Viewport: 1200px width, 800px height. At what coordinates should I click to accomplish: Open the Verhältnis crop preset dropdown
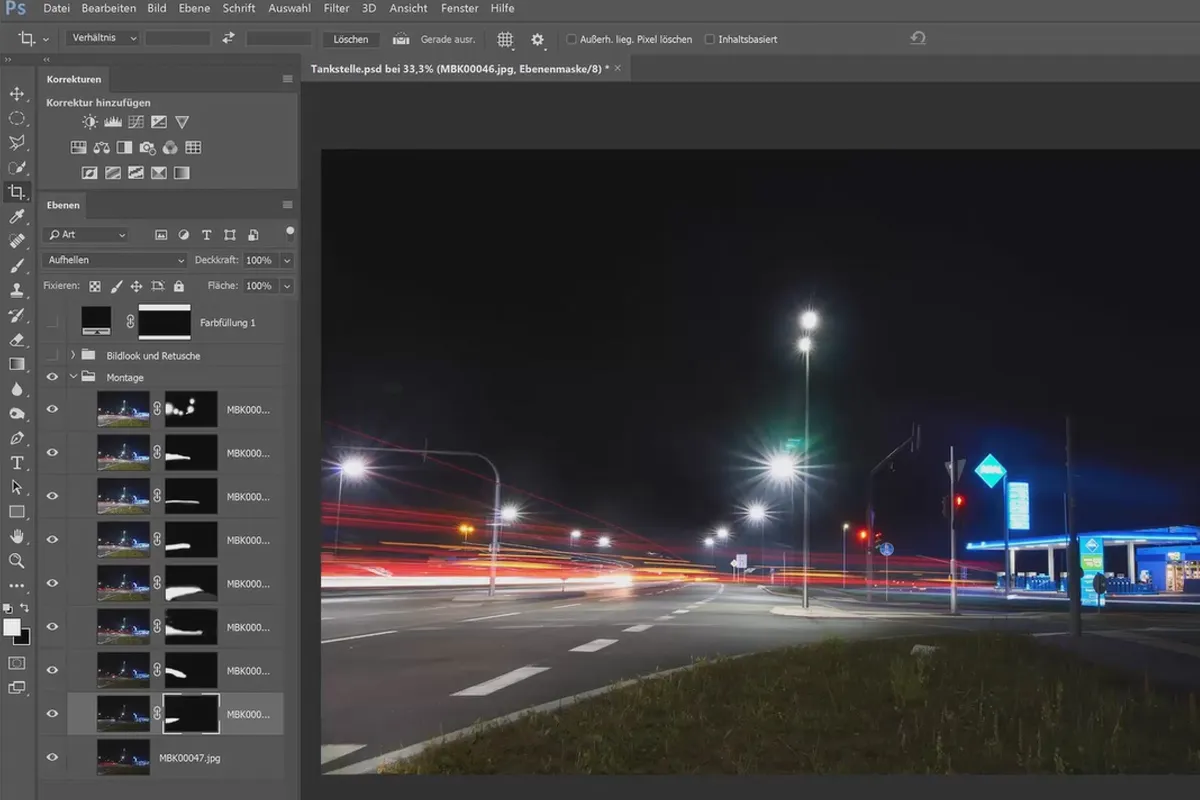tap(103, 39)
